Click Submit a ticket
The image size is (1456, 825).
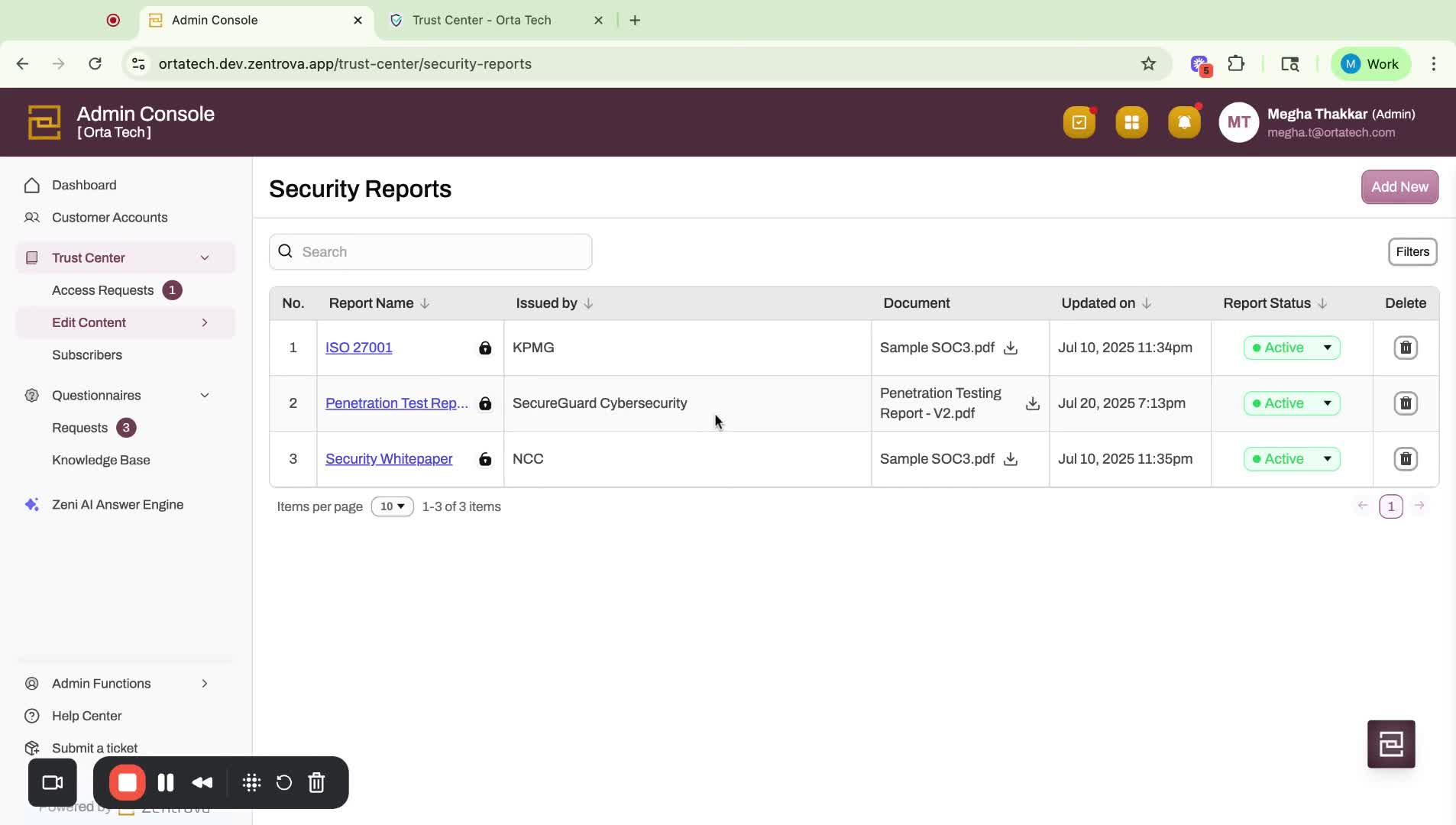pyautogui.click(x=95, y=749)
